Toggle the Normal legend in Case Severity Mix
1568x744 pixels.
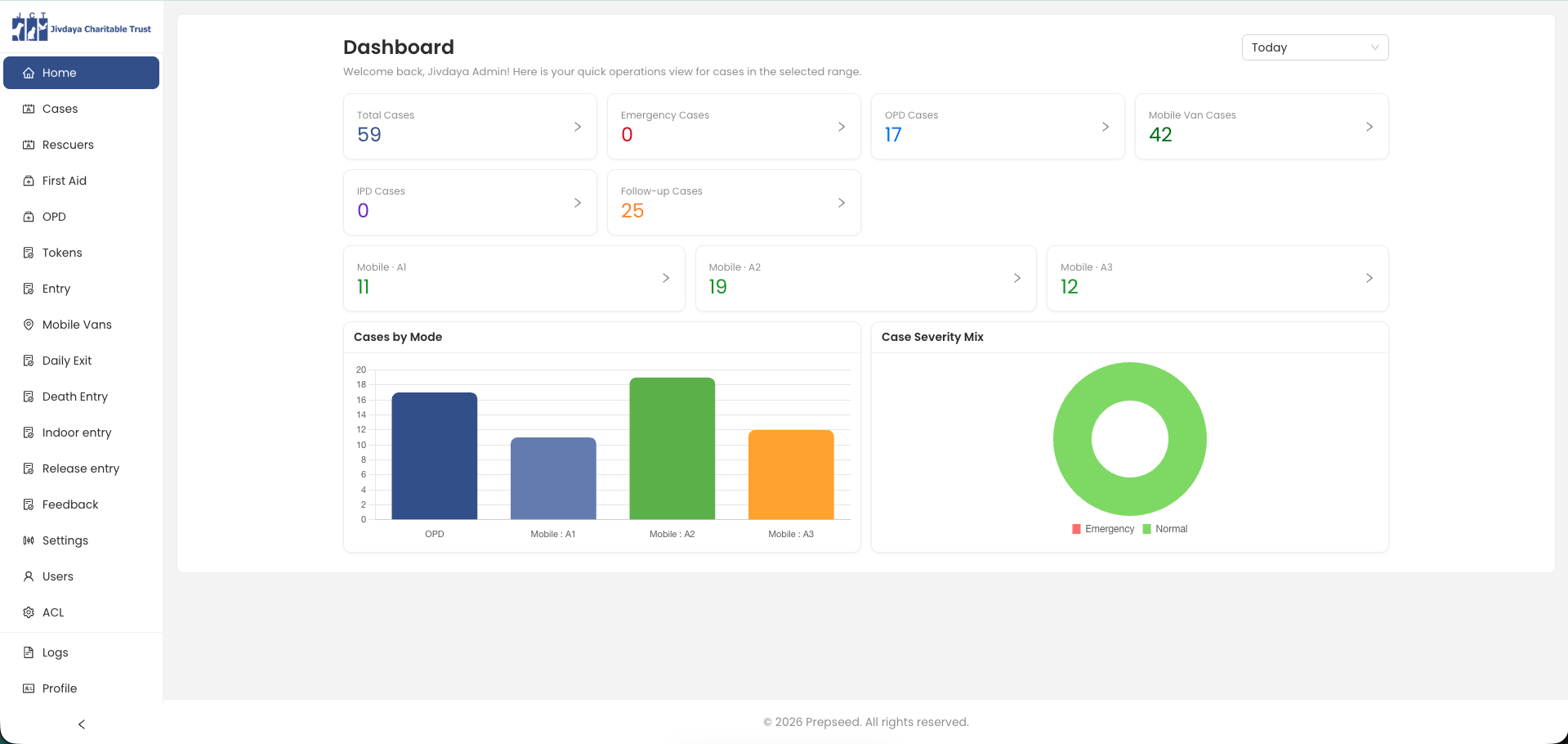click(x=1165, y=529)
